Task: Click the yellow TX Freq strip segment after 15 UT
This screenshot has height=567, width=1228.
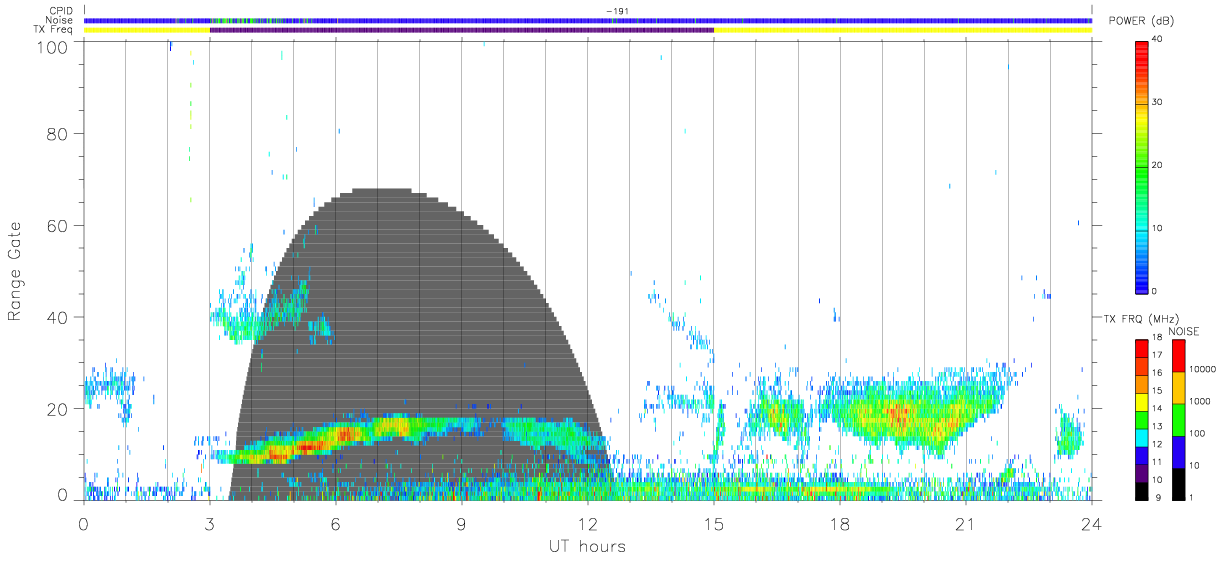Action: [903, 30]
